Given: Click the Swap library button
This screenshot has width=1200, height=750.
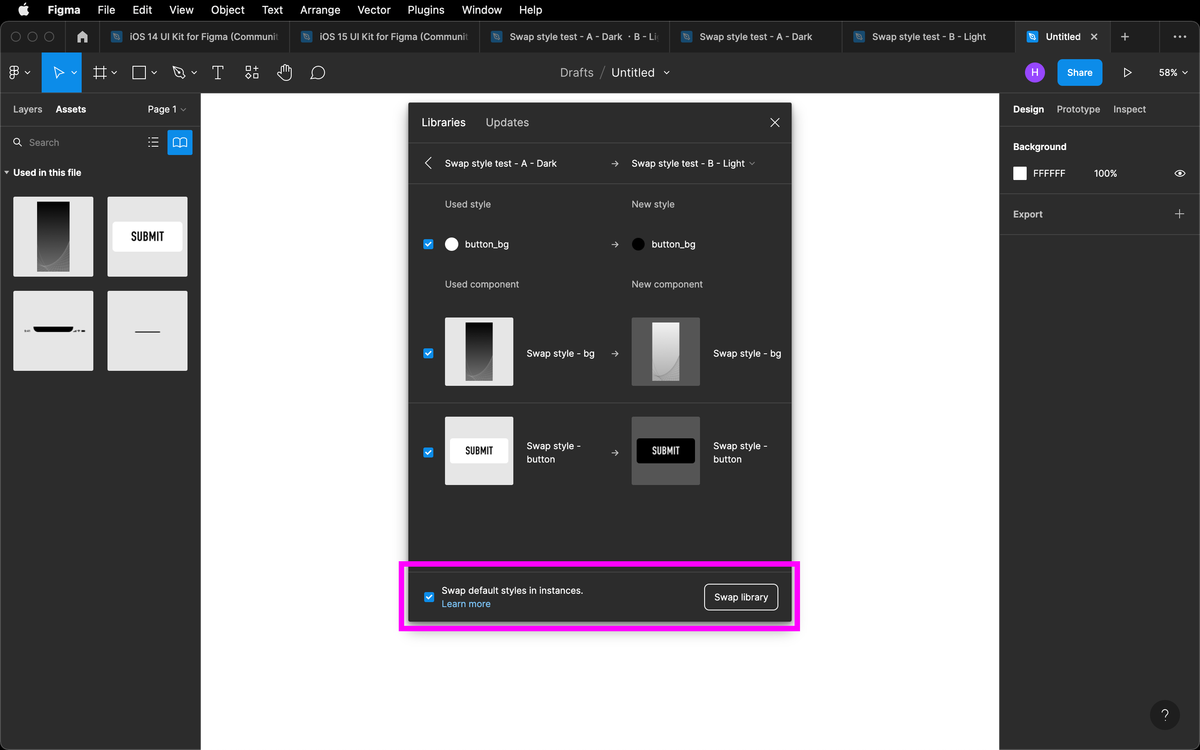Looking at the screenshot, I should tap(741, 597).
